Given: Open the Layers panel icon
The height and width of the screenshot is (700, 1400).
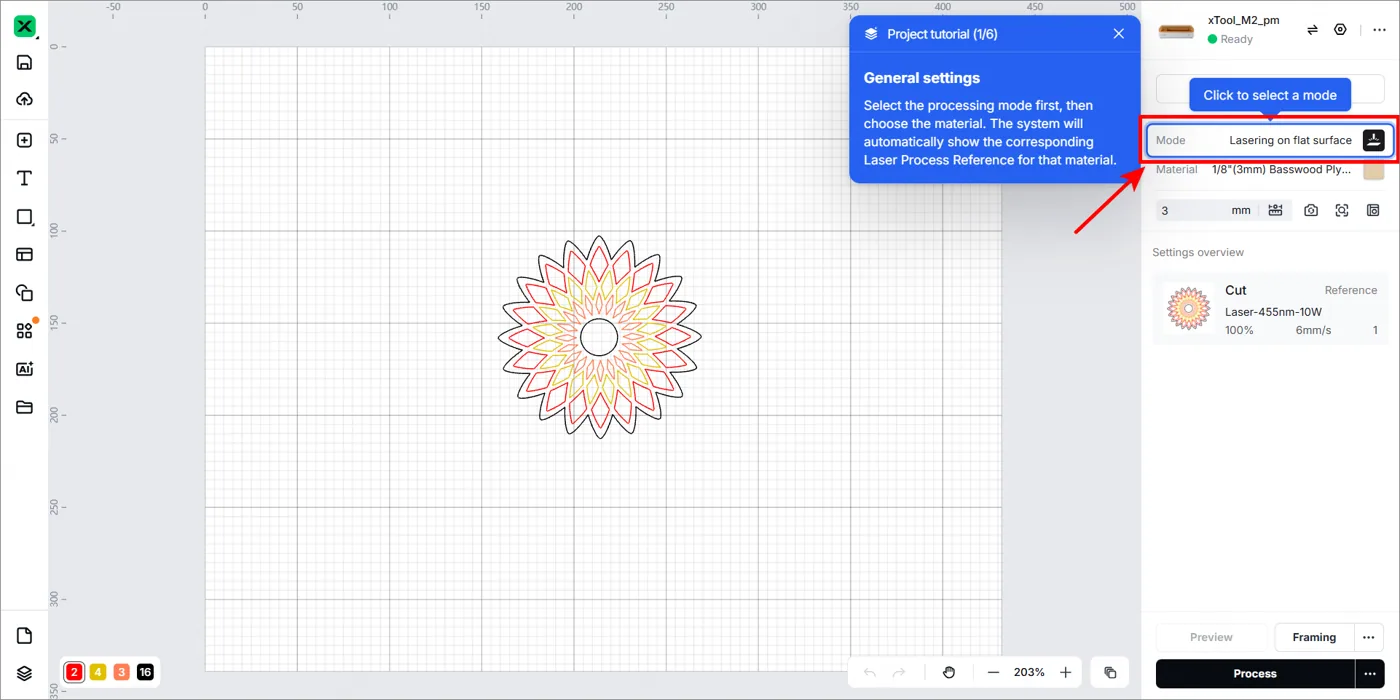Looking at the screenshot, I should pyautogui.click(x=25, y=674).
